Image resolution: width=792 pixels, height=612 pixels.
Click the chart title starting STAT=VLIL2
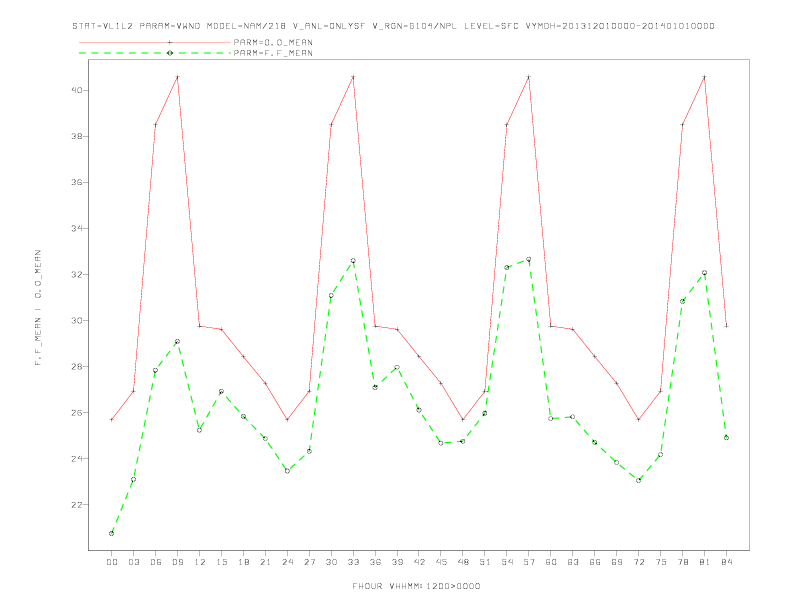click(393, 26)
